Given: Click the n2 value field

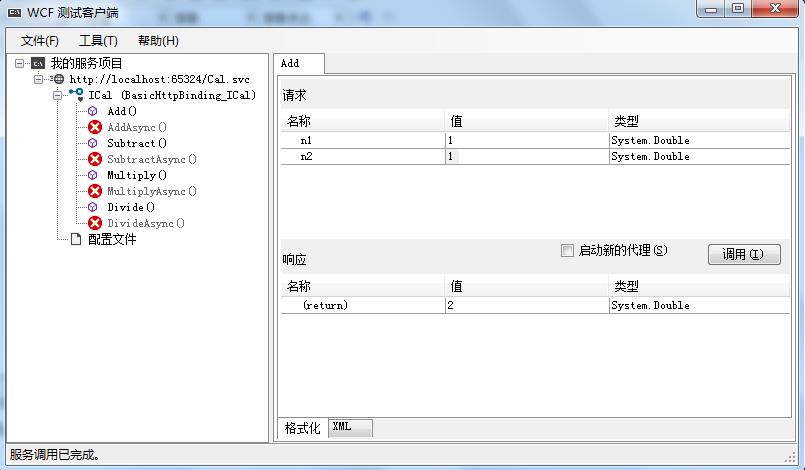Looking at the screenshot, I should [527, 156].
